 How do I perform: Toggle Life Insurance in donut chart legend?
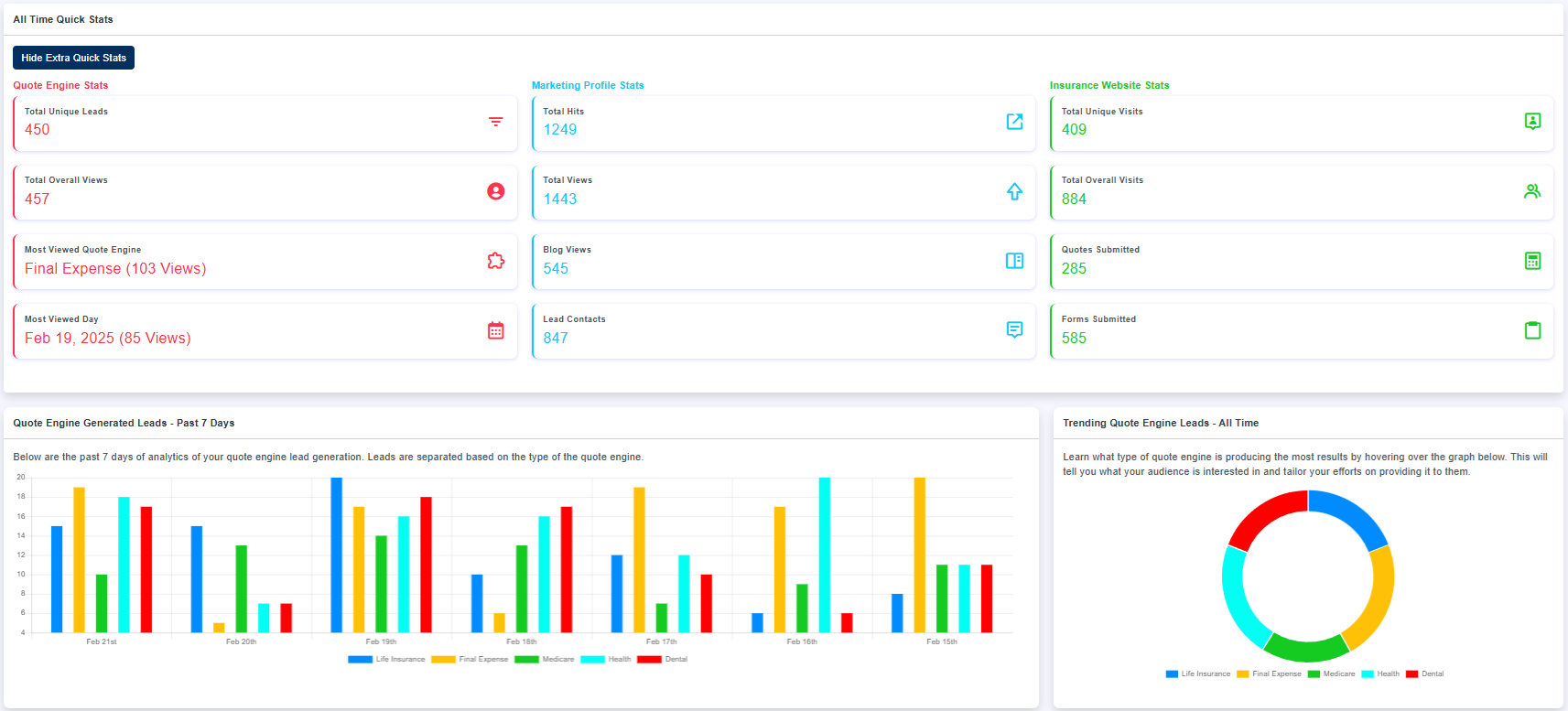(x=1198, y=673)
